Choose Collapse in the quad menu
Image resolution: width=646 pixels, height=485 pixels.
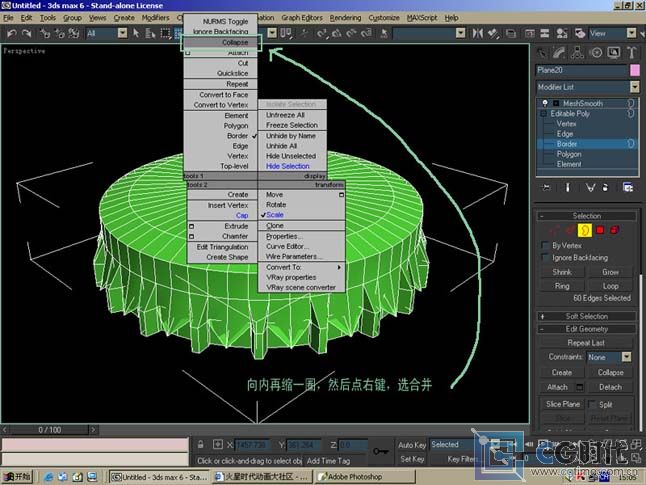pos(220,42)
